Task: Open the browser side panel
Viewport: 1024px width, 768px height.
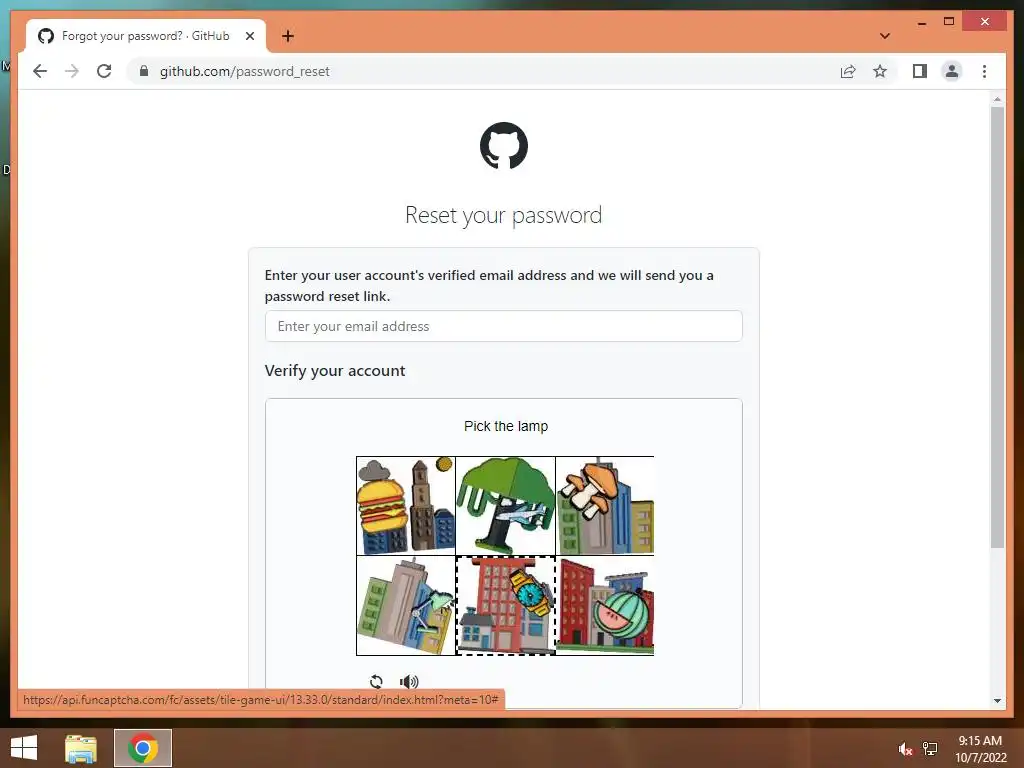Action: point(920,71)
